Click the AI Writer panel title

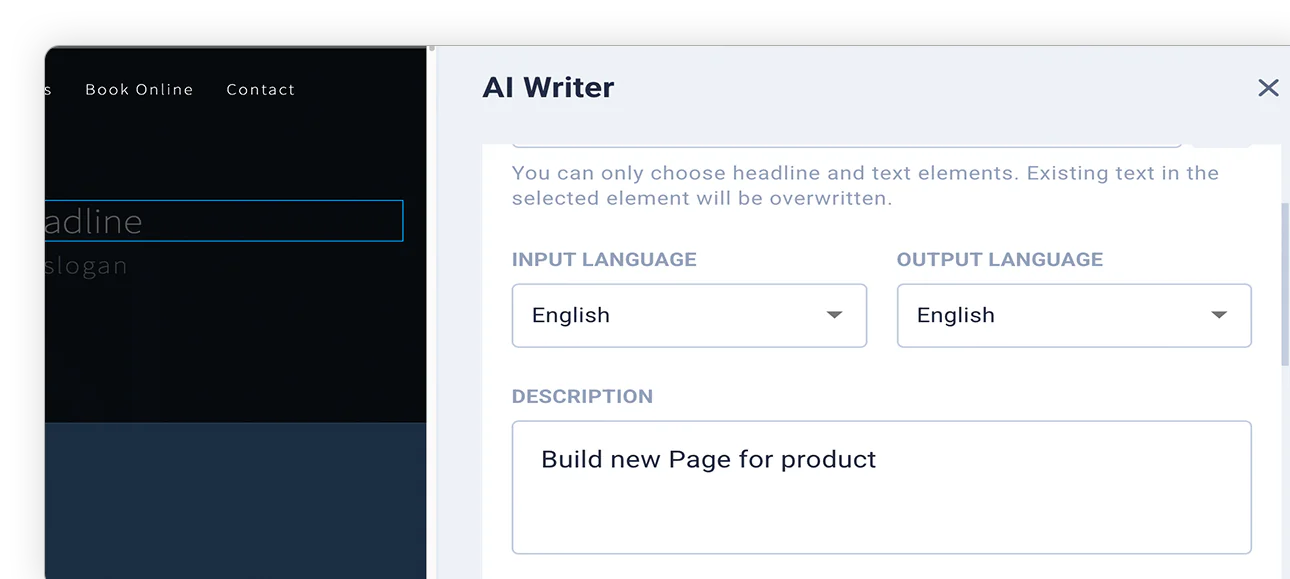(x=548, y=87)
